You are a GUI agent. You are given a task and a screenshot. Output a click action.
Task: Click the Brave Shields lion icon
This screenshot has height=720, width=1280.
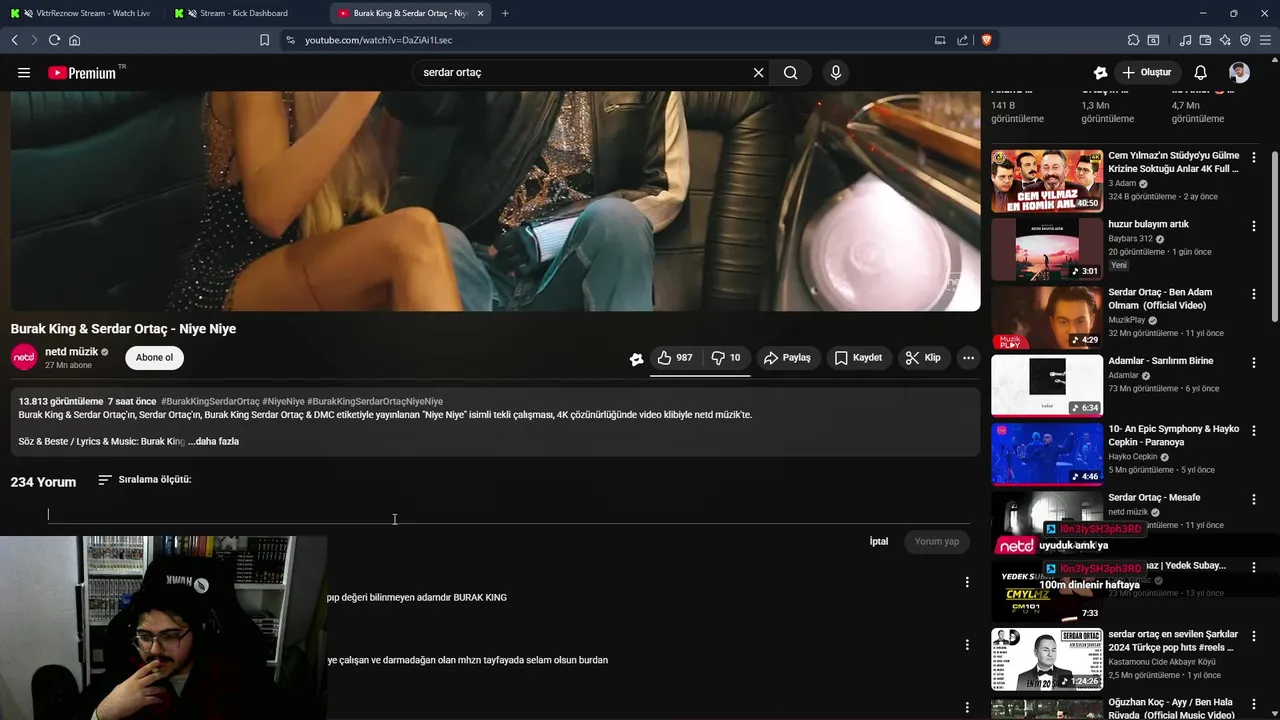987,40
